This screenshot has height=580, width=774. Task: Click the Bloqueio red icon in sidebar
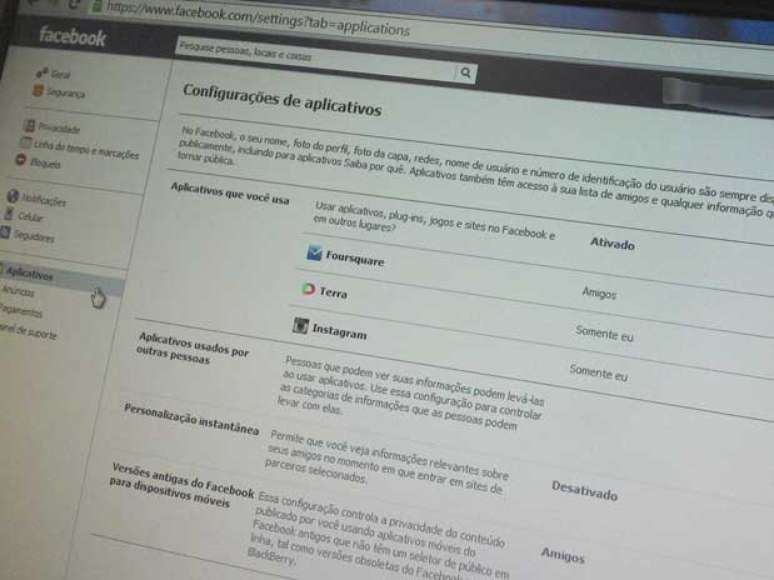(x=20, y=159)
